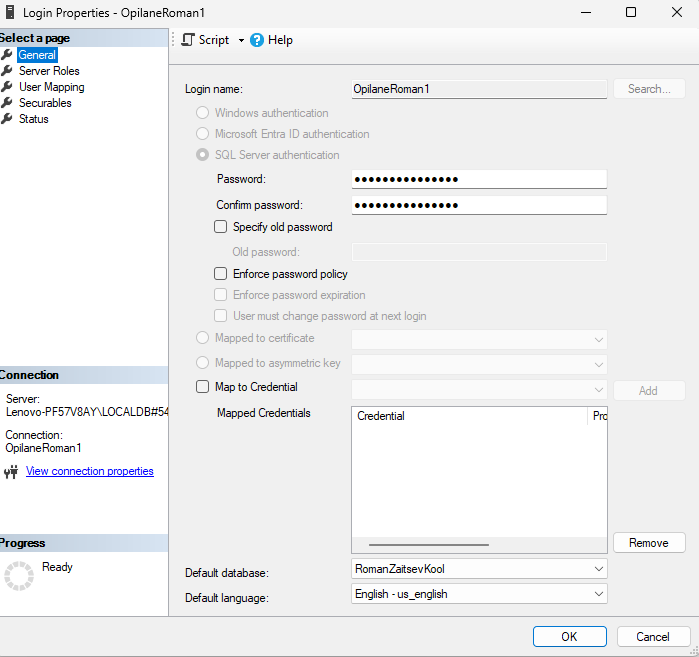Click the Securables wrench icon

click(7, 103)
